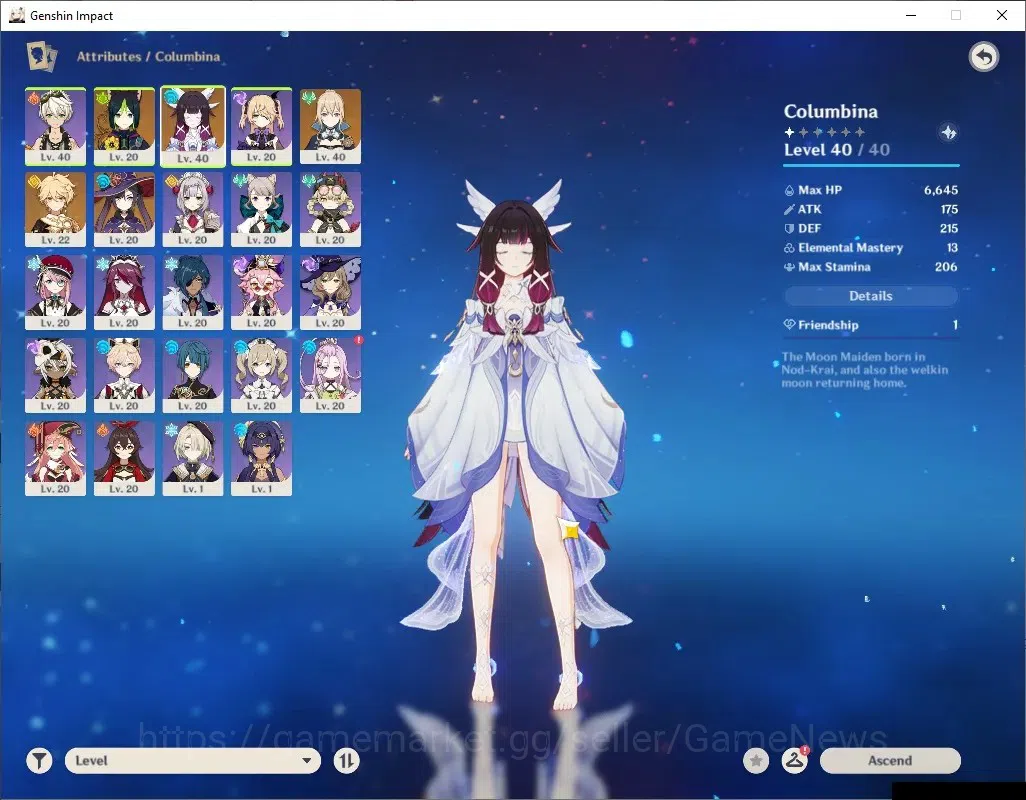Open the character archive icon beside Attributes
1026x800 pixels.
tap(41, 56)
